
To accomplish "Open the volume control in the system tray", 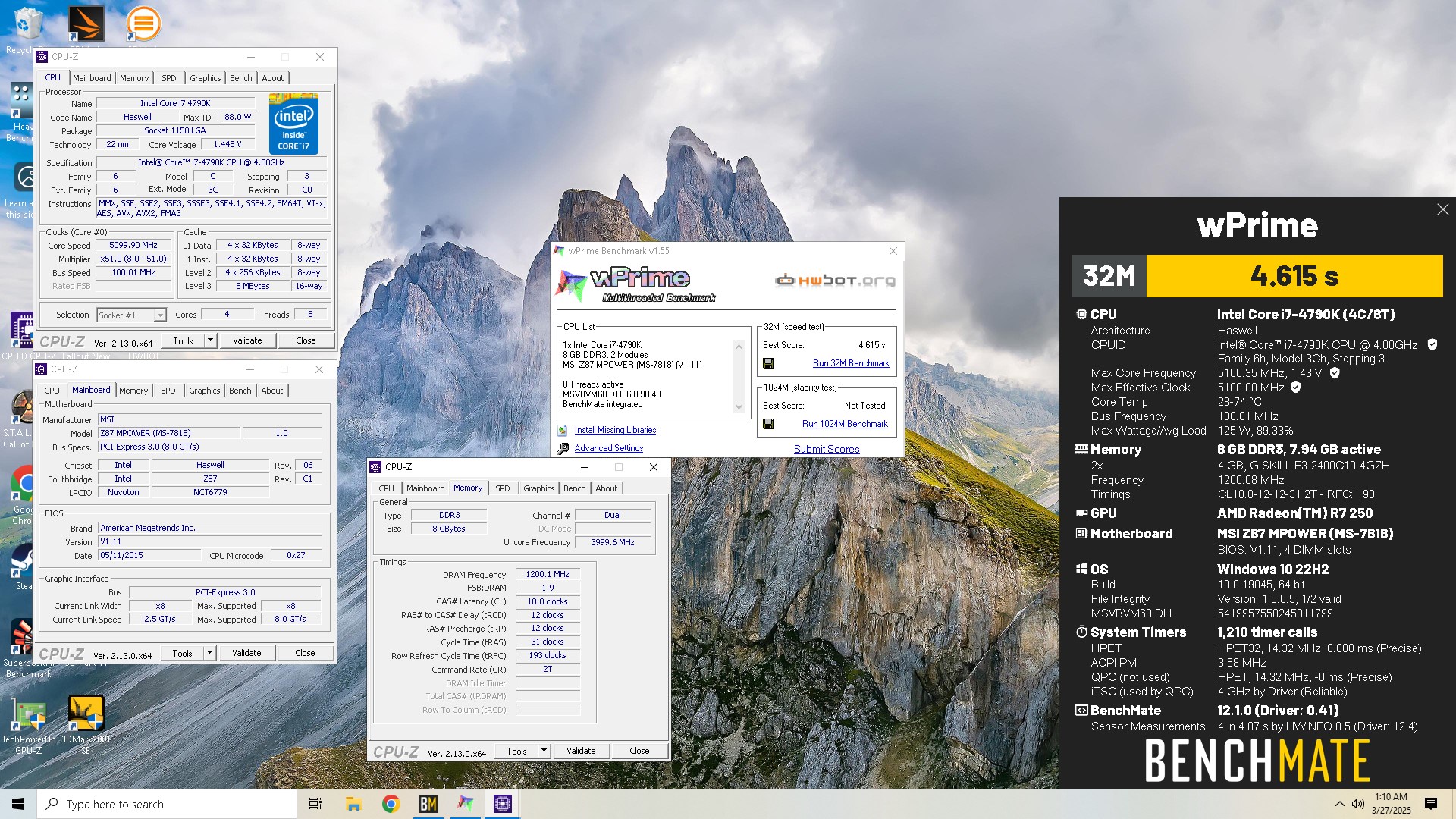I will pos(1357,804).
